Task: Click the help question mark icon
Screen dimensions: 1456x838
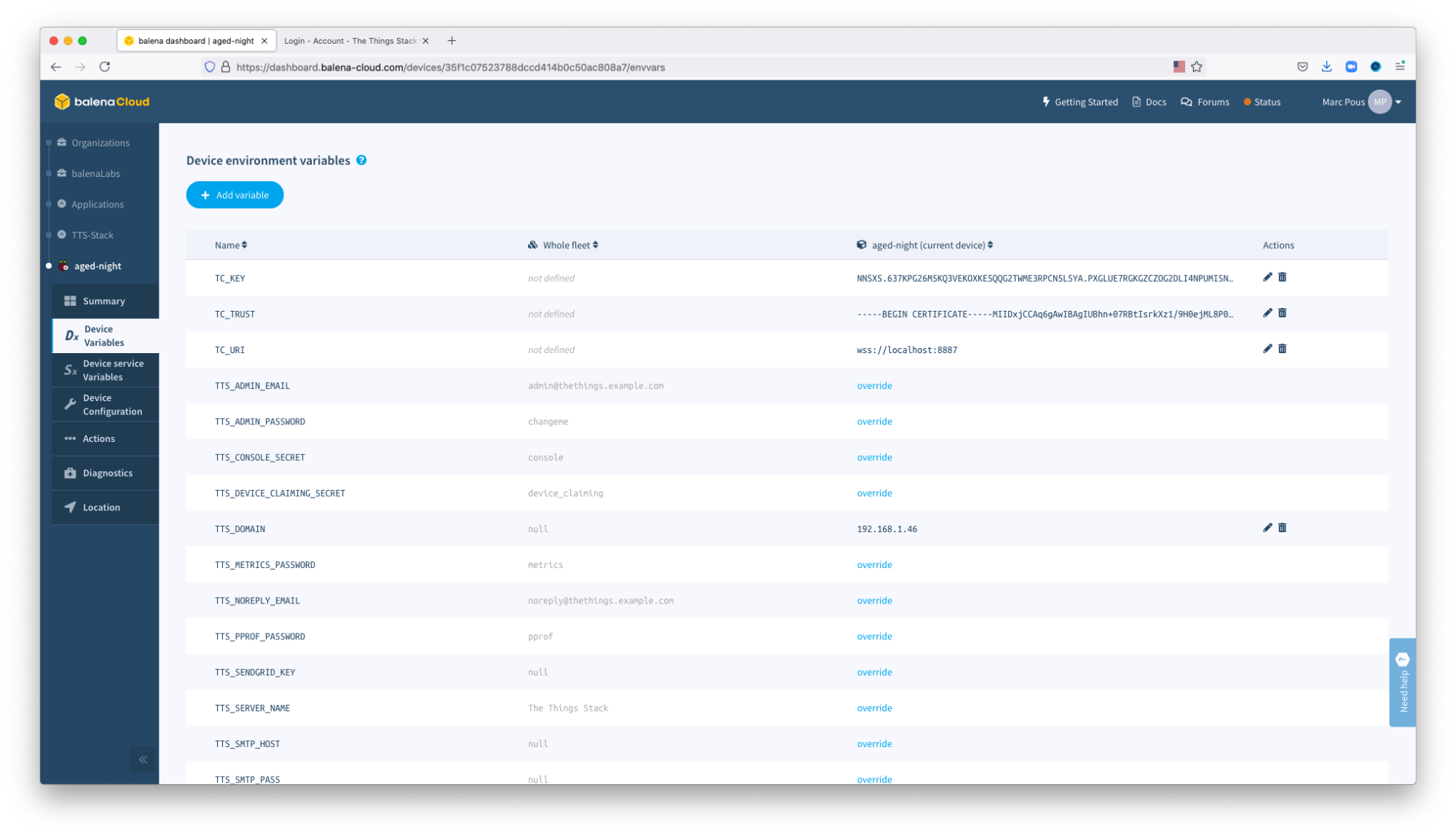Action: (x=361, y=160)
